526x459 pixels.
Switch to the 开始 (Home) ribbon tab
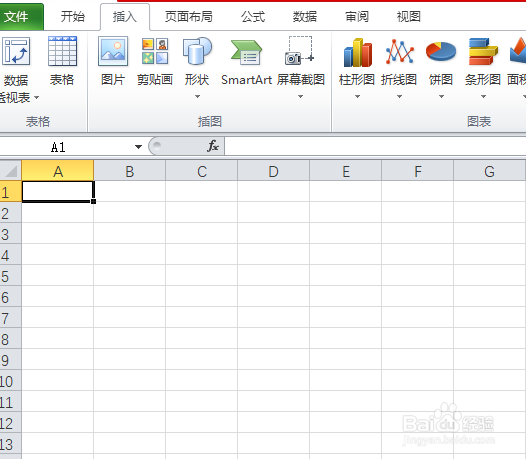[x=72, y=16]
